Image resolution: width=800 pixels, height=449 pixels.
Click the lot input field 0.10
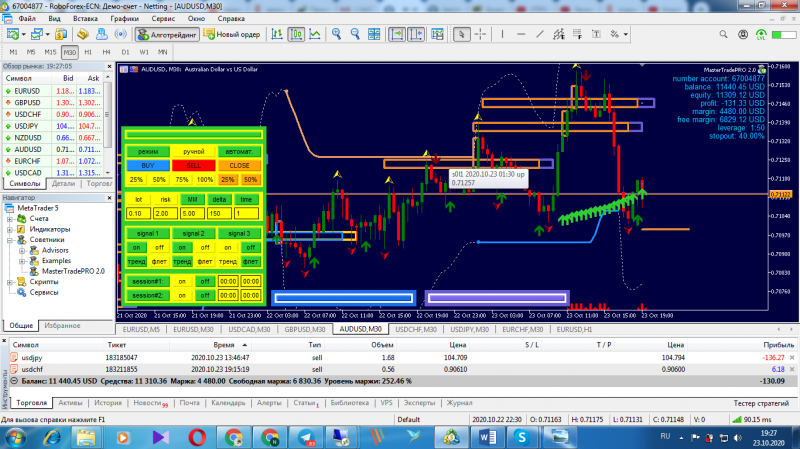coord(138,213)
